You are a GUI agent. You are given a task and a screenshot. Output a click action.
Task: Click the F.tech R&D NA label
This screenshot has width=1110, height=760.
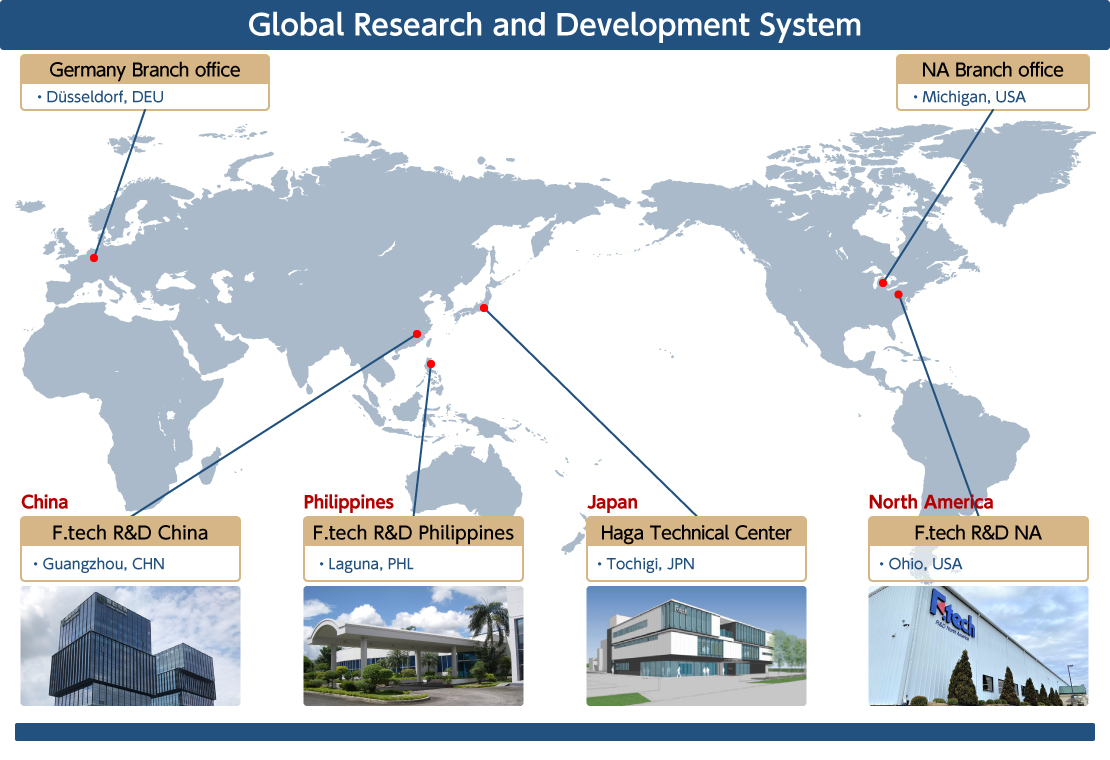click(x=978, y=532)
